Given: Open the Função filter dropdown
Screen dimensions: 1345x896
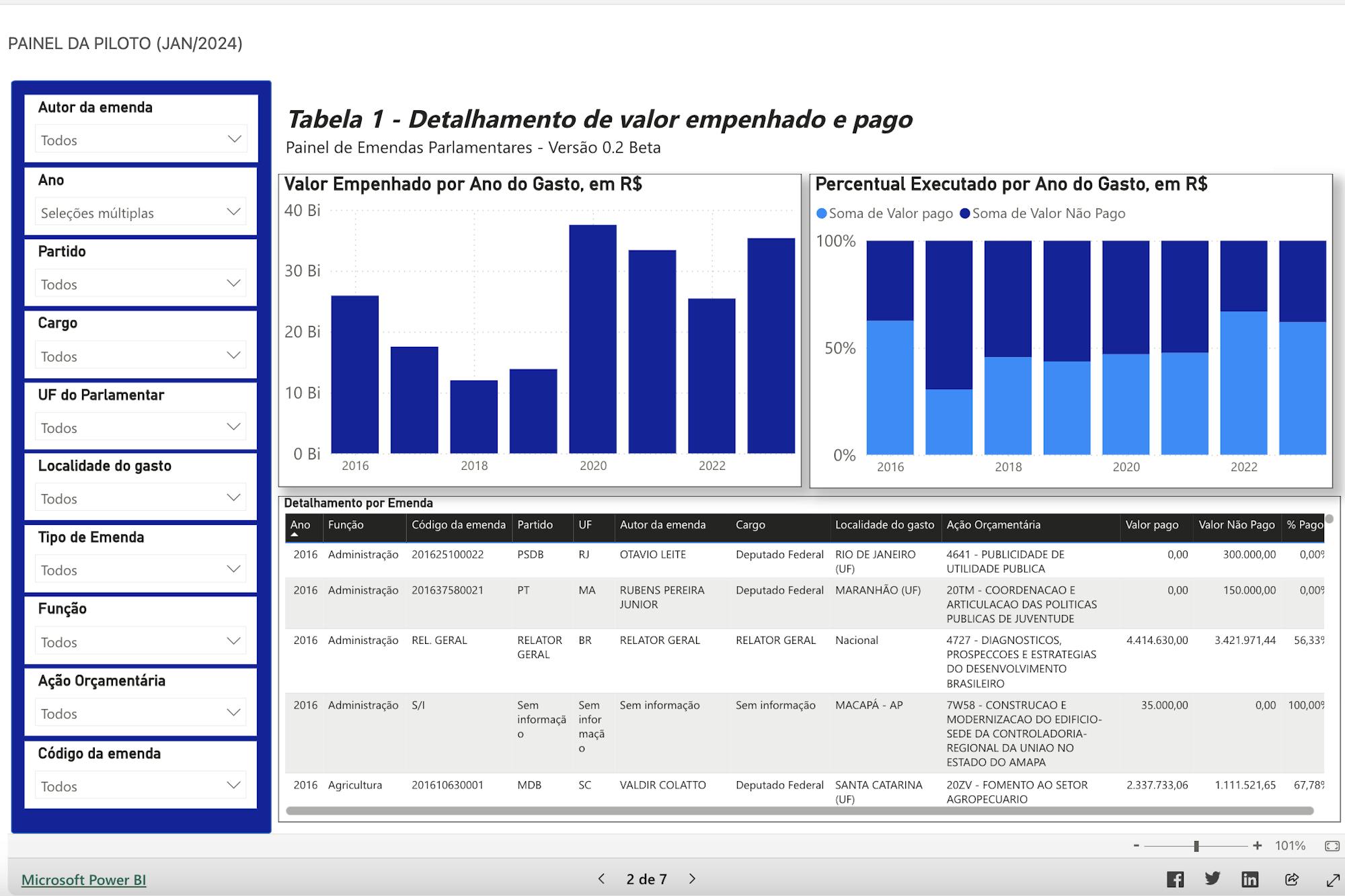Looking at the screenshot, I should click(x=141, y=641).
